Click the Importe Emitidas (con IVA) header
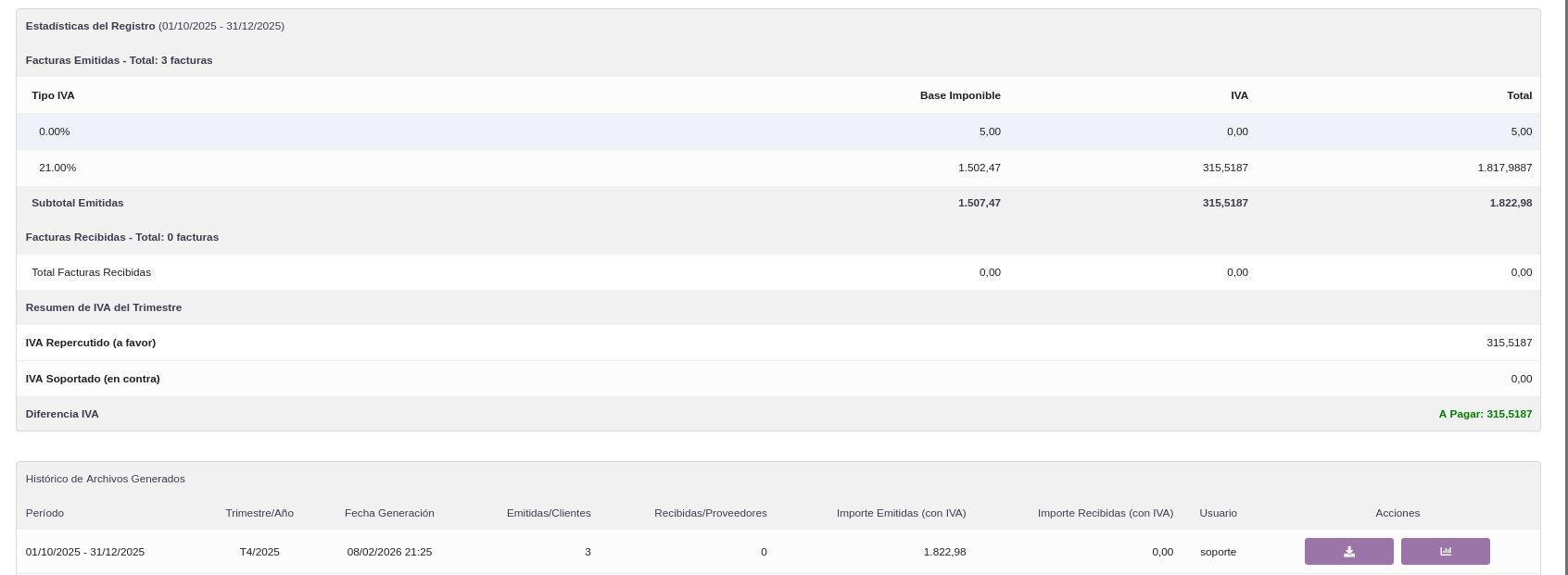 point(901,513)
